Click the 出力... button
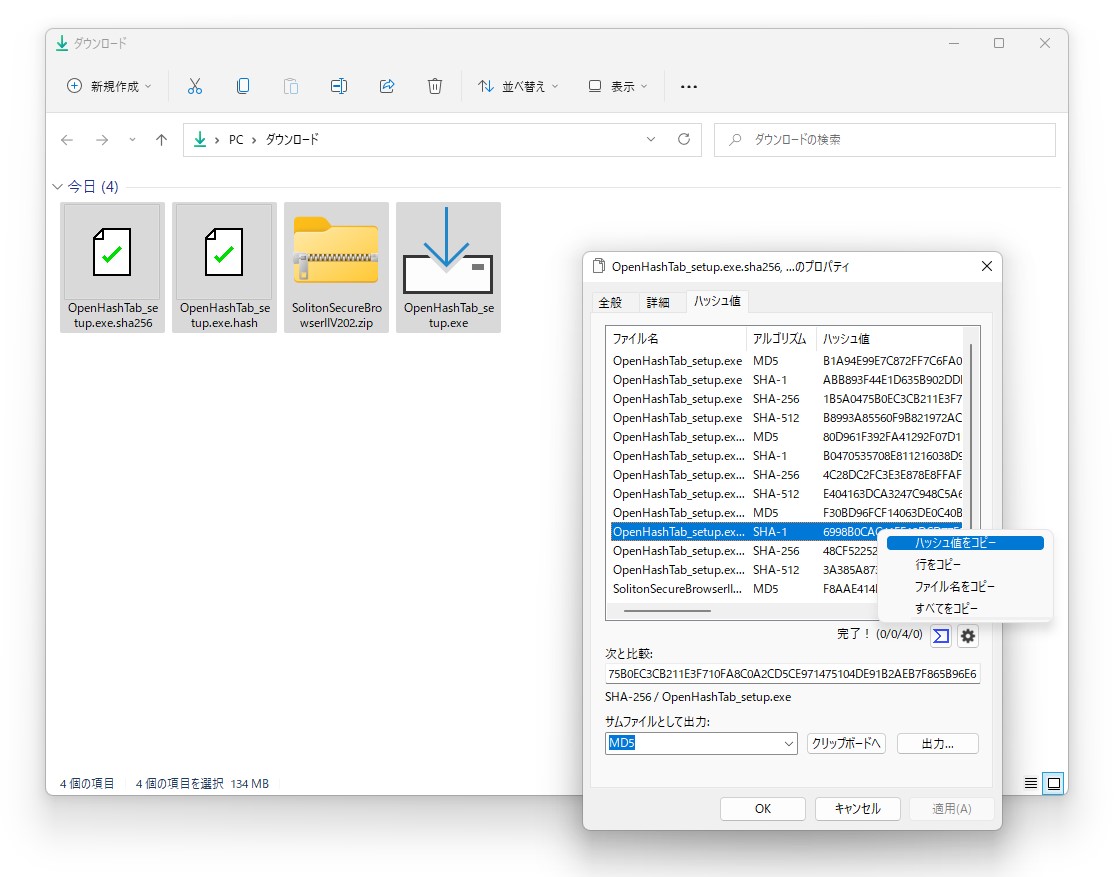This screenshot has width=1116, height=877. (937, 743)
